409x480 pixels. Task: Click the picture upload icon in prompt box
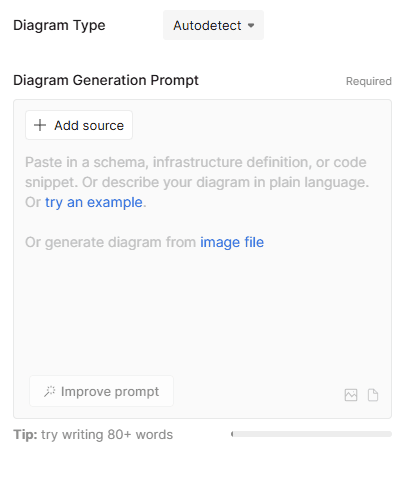pyautogui.click(x=351, y=395)
